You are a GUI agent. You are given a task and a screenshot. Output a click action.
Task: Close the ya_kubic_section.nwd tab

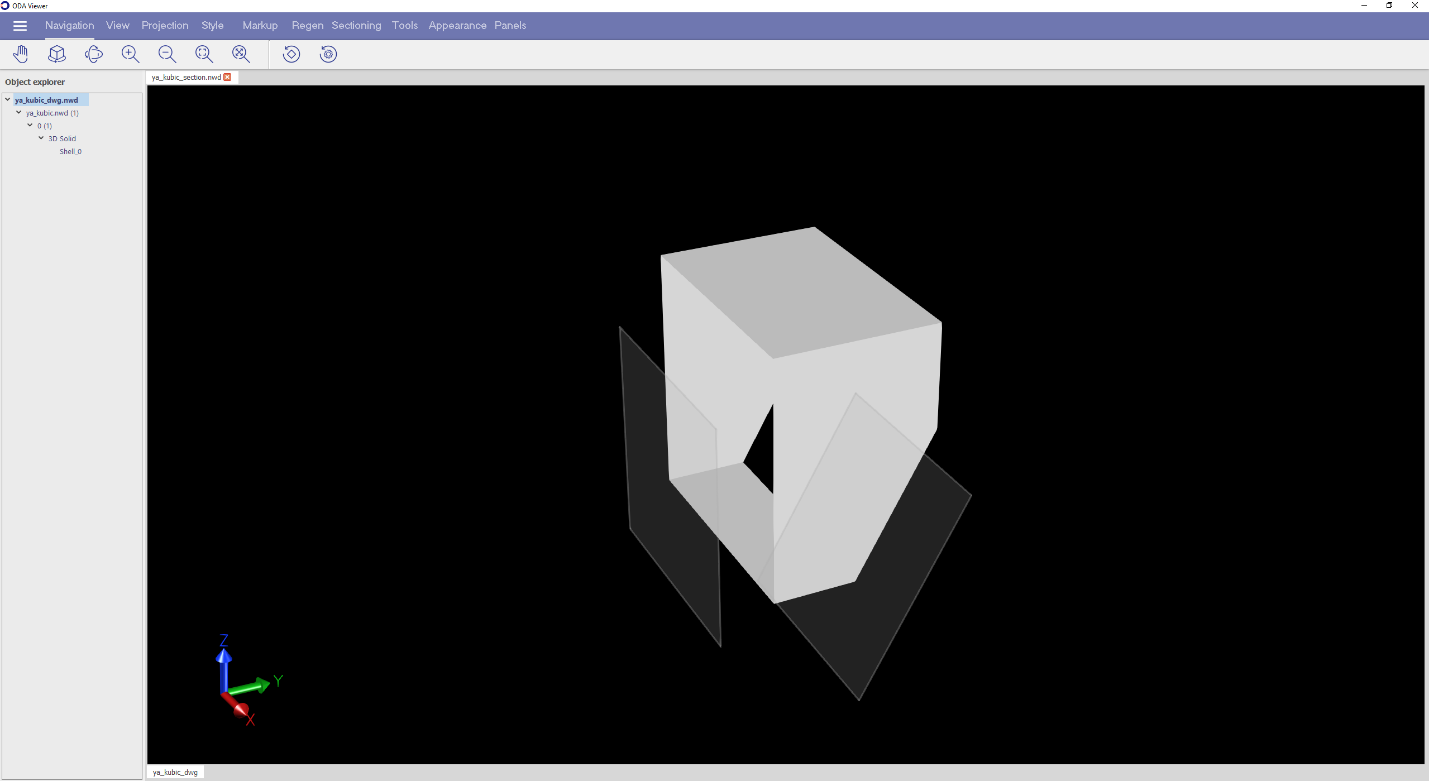pos(227,77)
